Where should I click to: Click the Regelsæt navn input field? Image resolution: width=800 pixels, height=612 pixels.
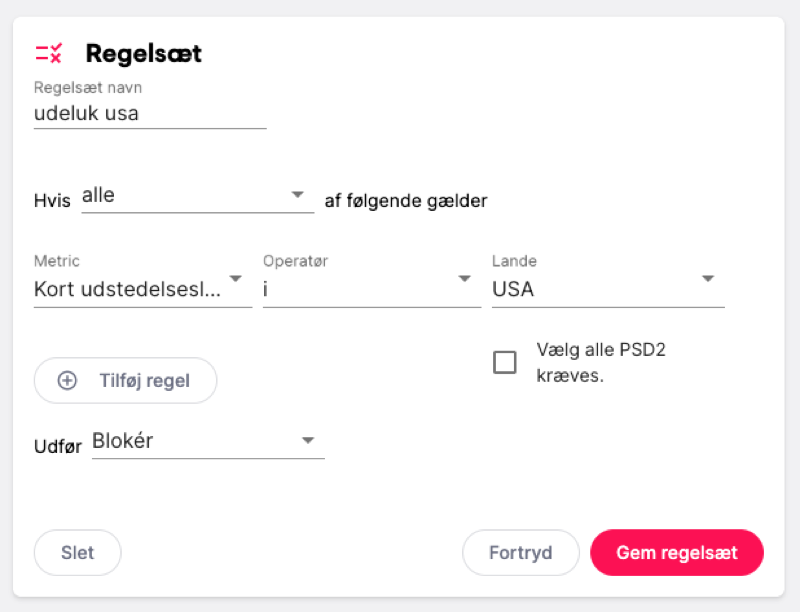coord(150,113)
